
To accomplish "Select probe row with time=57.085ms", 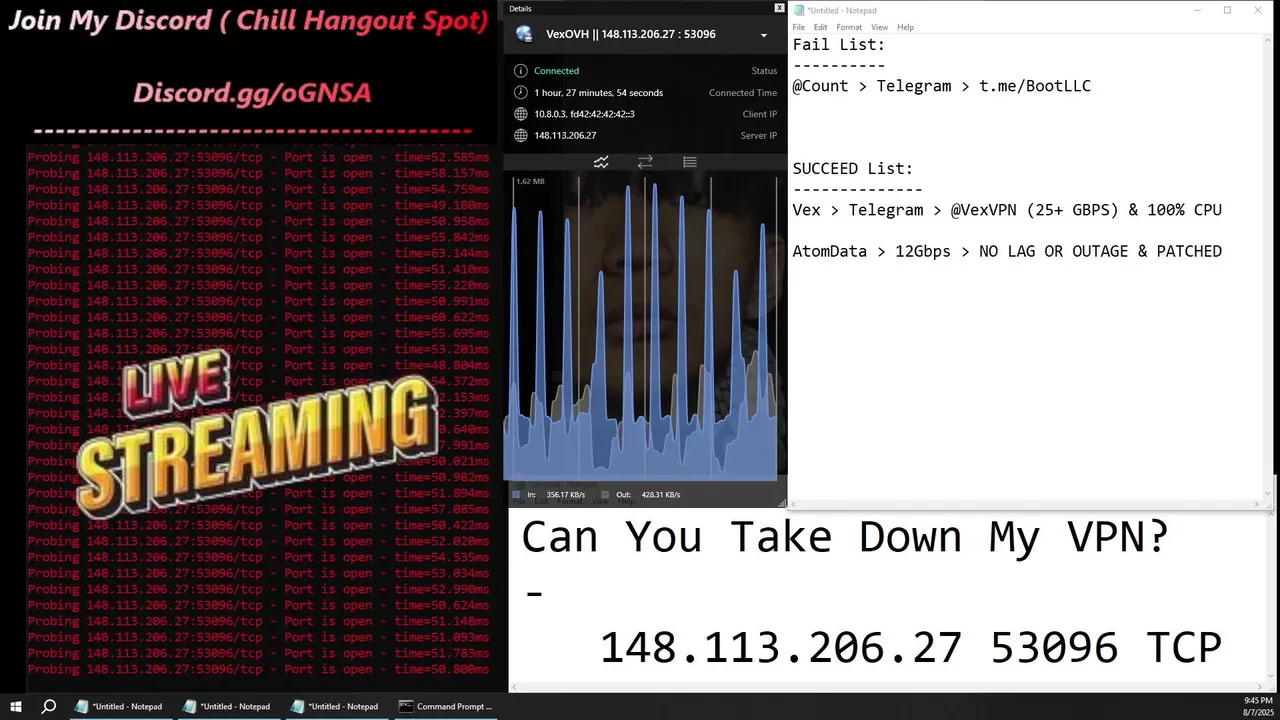I will point(259,509).
